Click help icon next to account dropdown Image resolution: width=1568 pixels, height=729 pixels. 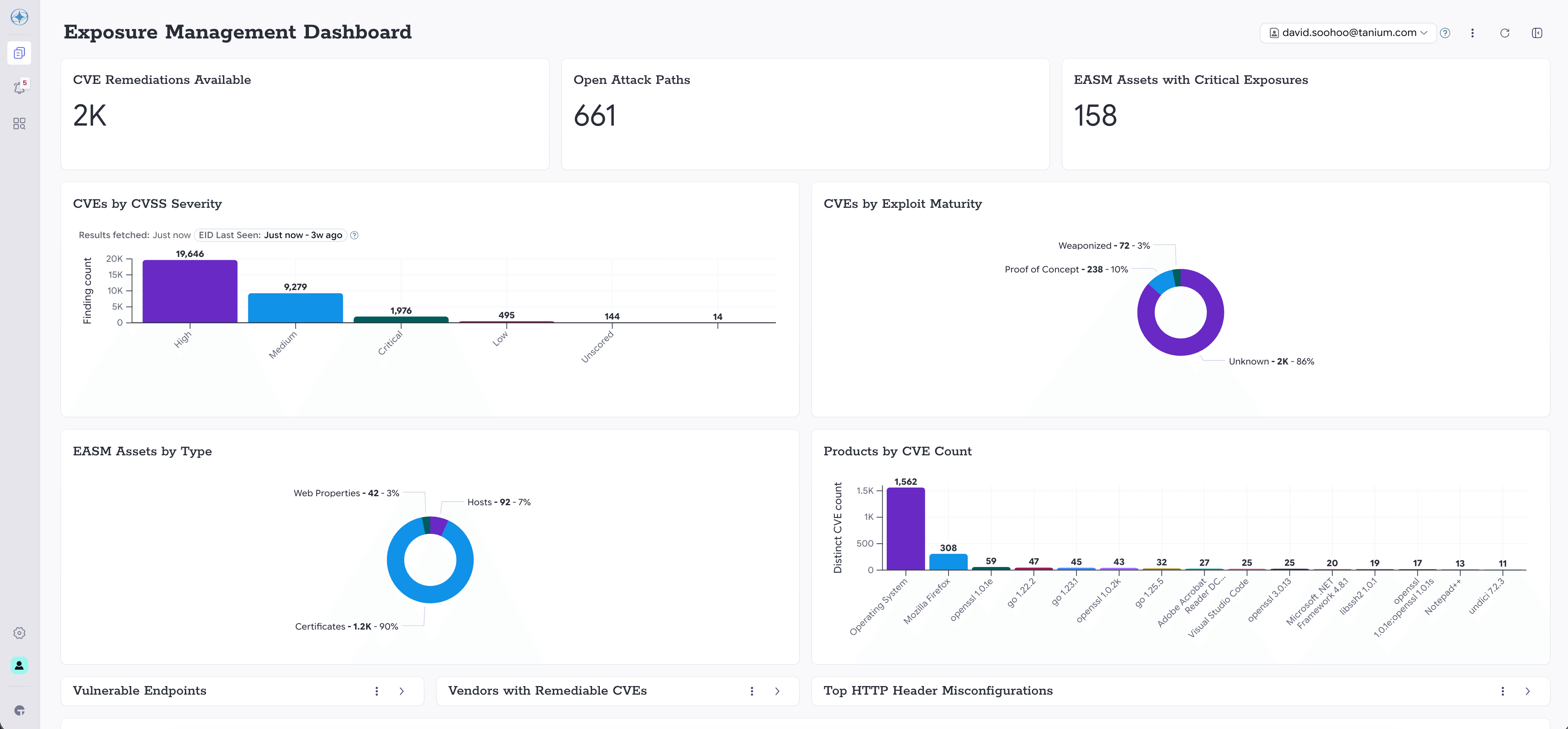coord(1445,33)
